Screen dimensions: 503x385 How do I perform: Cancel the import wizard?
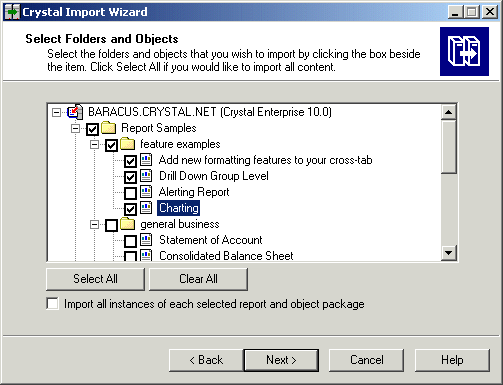point(367,360)
